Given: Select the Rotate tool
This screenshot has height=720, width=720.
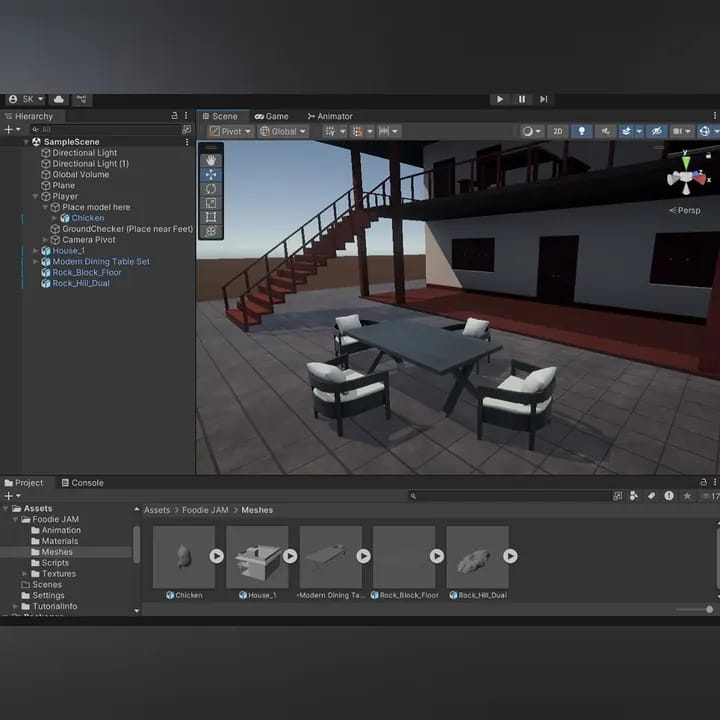Looking at the screenshot, I should 211,189.
